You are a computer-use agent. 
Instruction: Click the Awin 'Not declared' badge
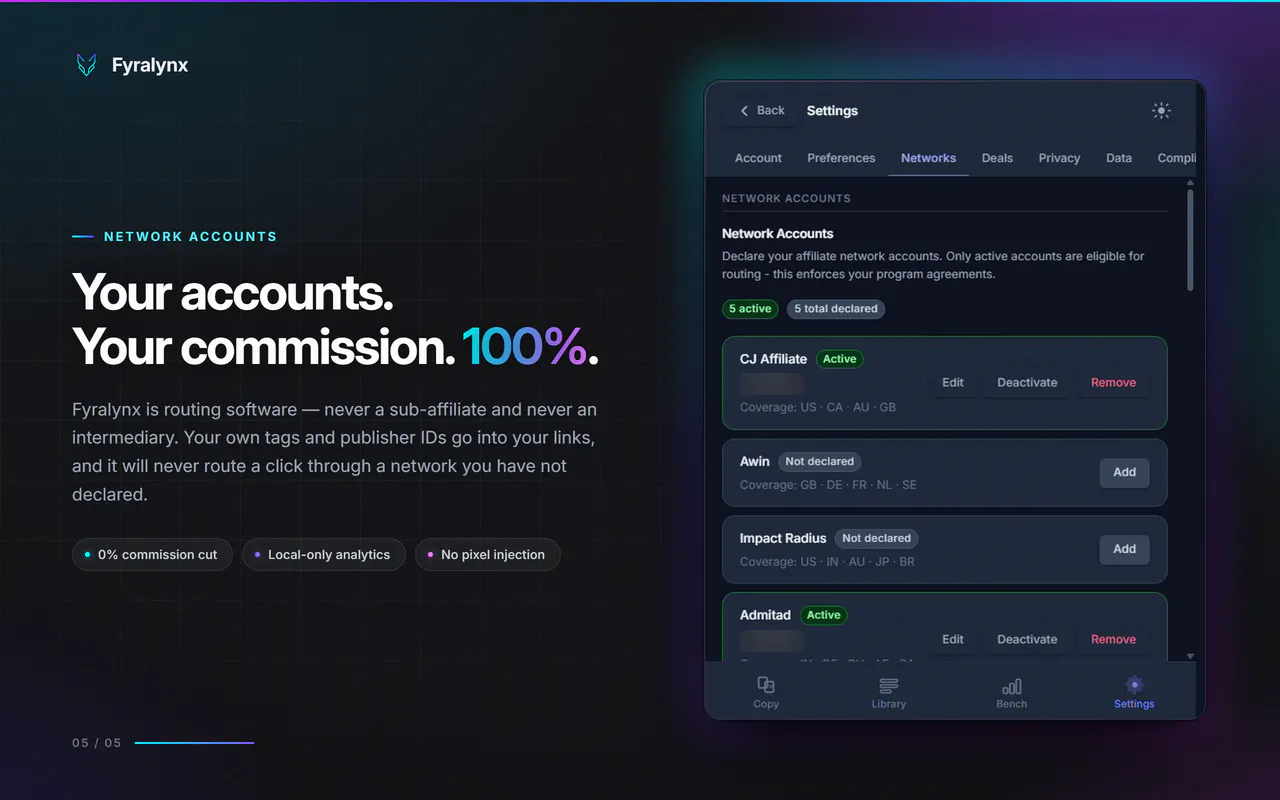[820, 462]
